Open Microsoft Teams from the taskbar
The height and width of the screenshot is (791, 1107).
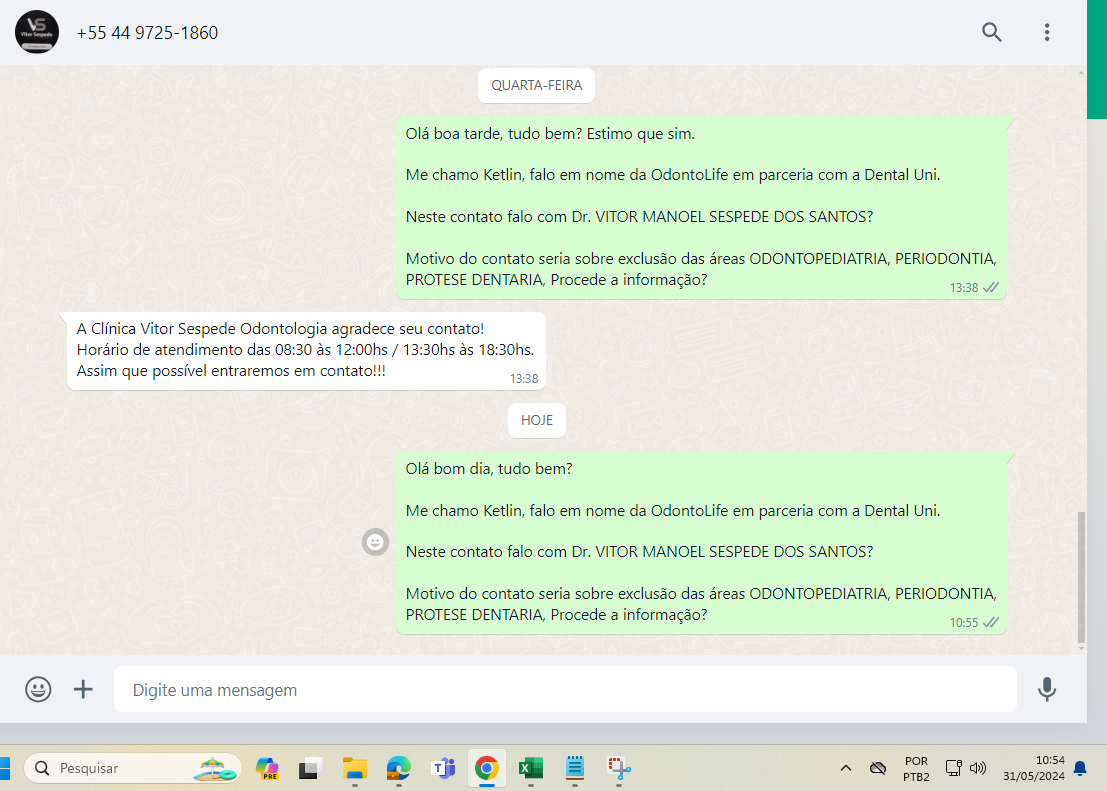(x=443, y=768)
